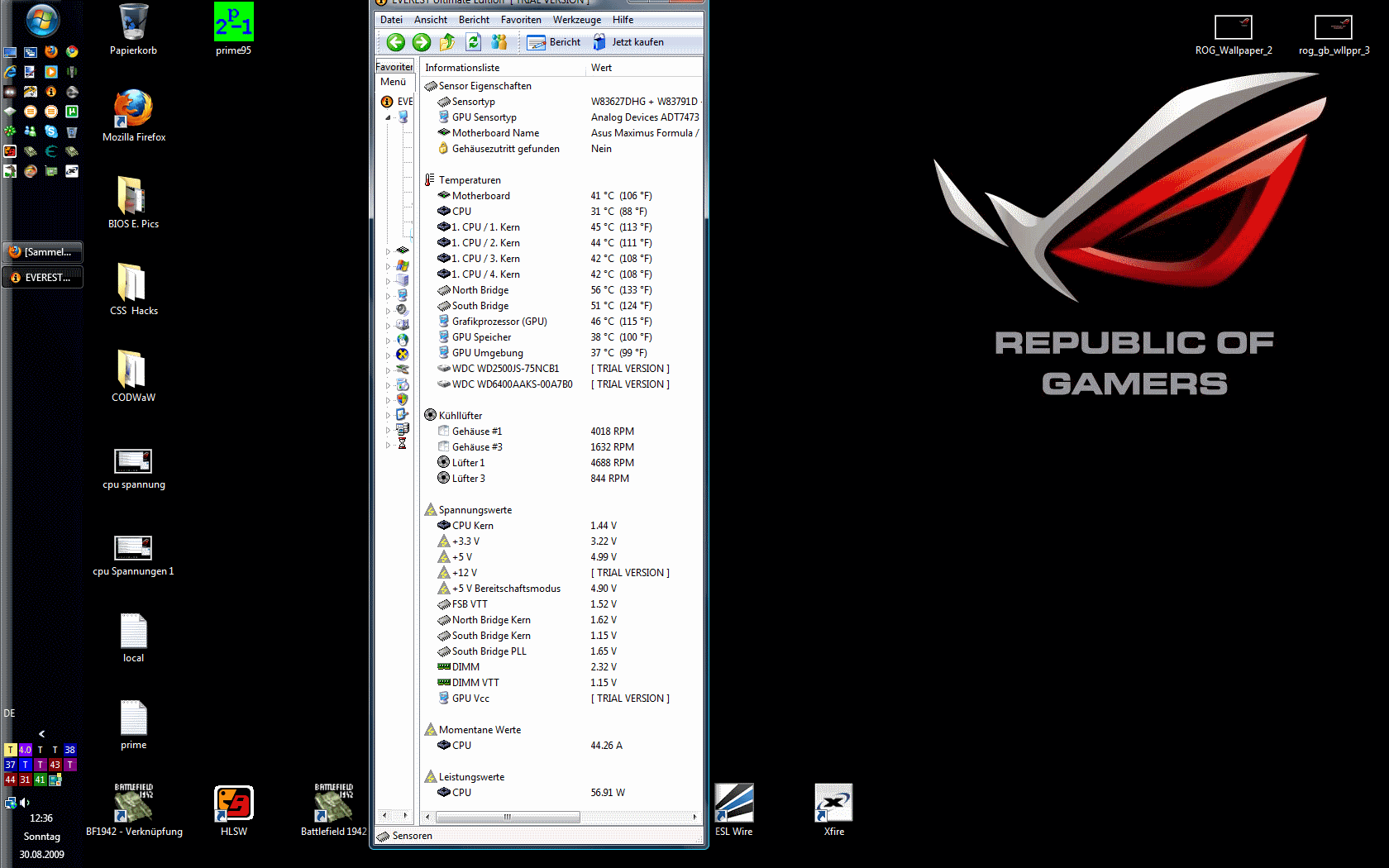Select the North Bridge temperature row
Viewport: 1389px width, 868px height.
click(562, 290)
